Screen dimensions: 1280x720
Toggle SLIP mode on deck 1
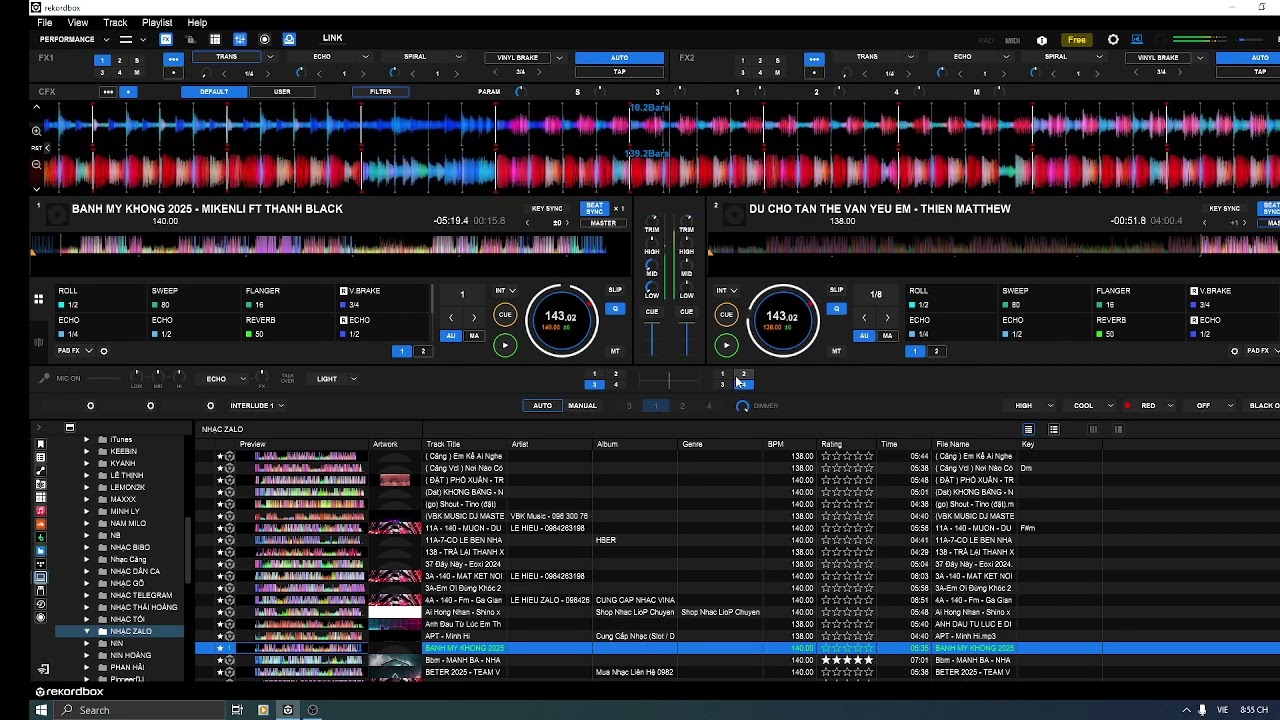coord(615,290)
